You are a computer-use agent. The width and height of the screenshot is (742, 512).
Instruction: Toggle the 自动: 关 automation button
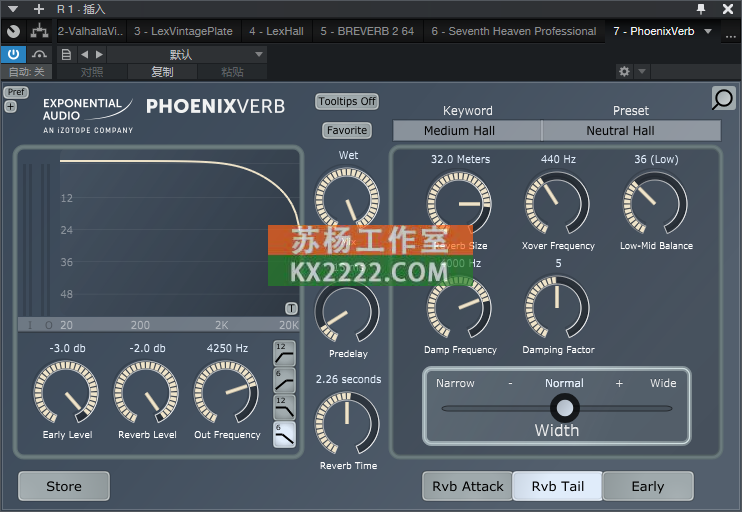(26, 72)
